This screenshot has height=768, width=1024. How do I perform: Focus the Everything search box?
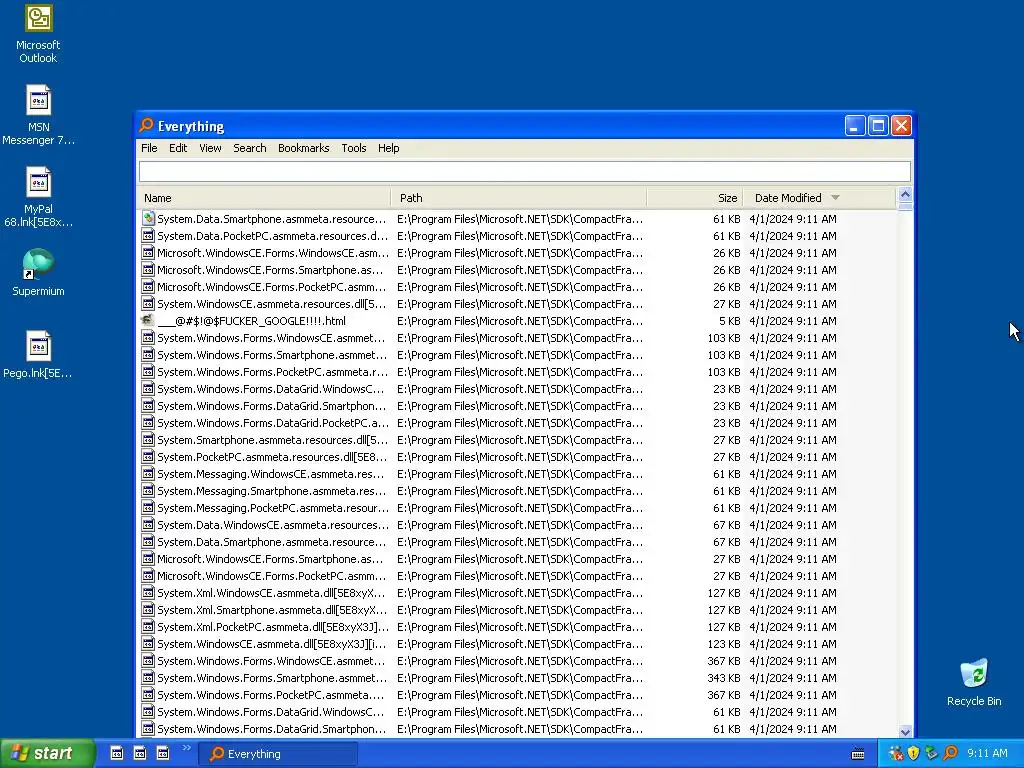524,171
